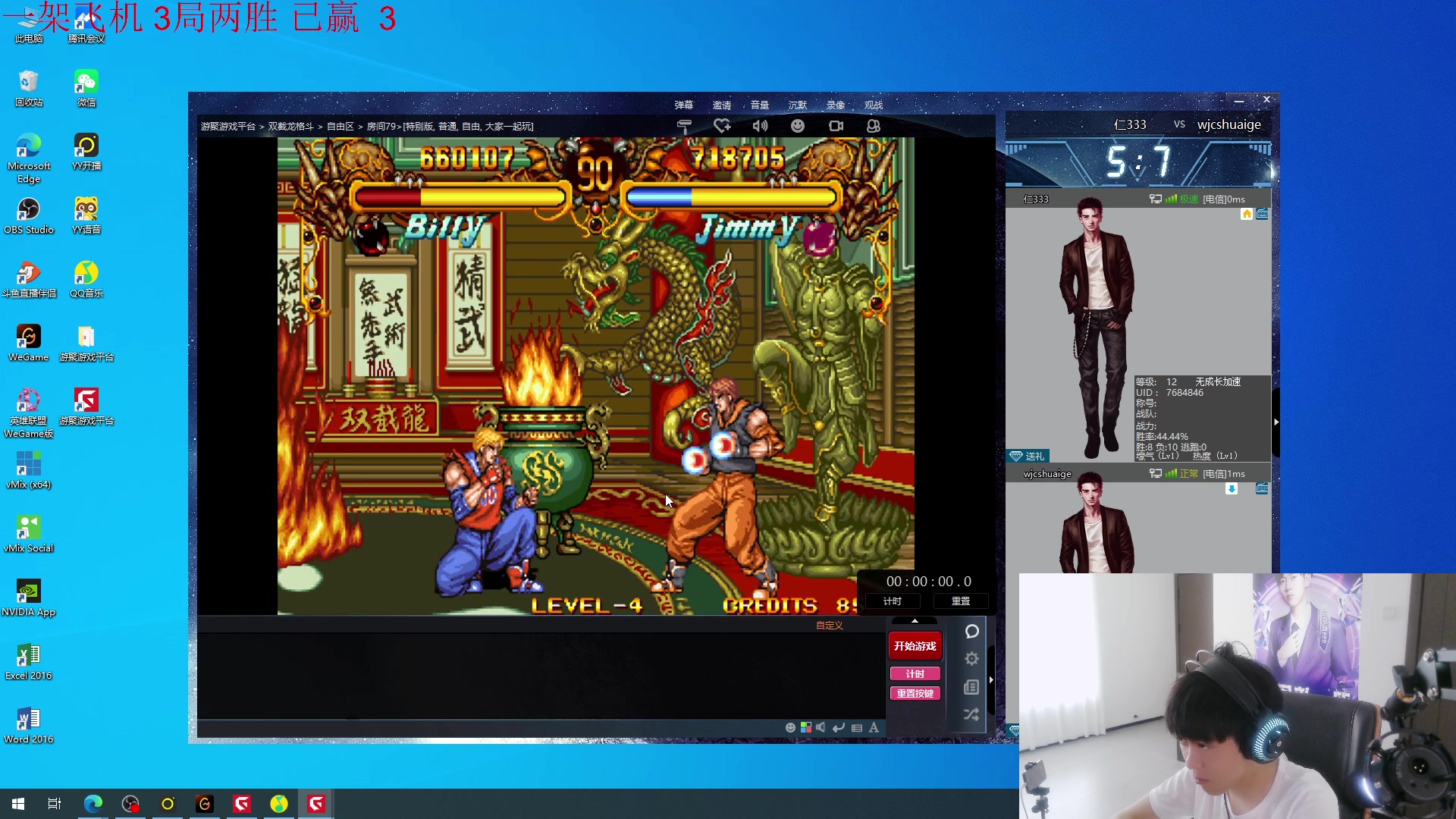Screen dimensions: 1456x819
Task: Send a gift with the 送礼 button
Action: [x=1028, y=456]
